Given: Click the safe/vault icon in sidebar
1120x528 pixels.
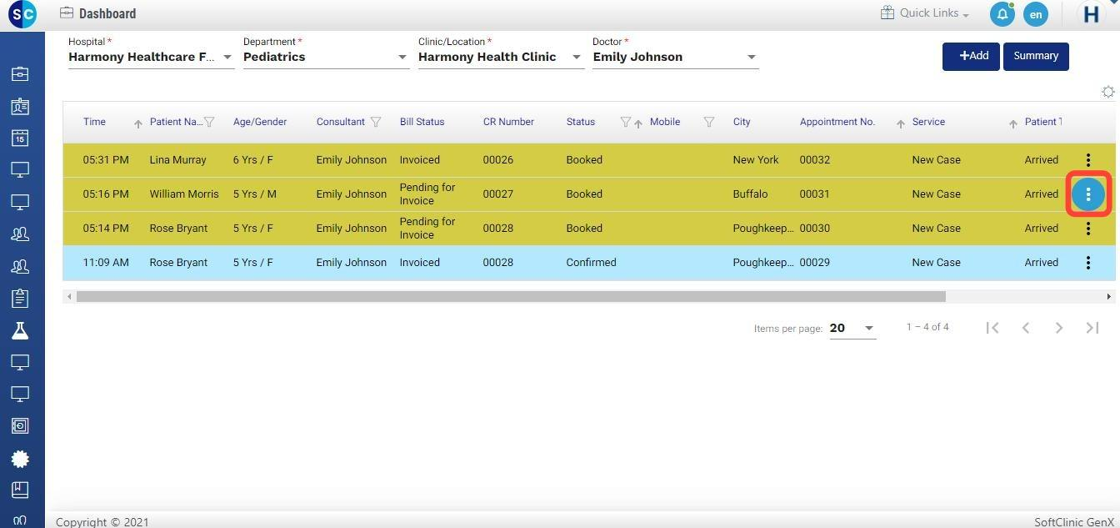Looking at the screenshot, I should tap(20, 426).
